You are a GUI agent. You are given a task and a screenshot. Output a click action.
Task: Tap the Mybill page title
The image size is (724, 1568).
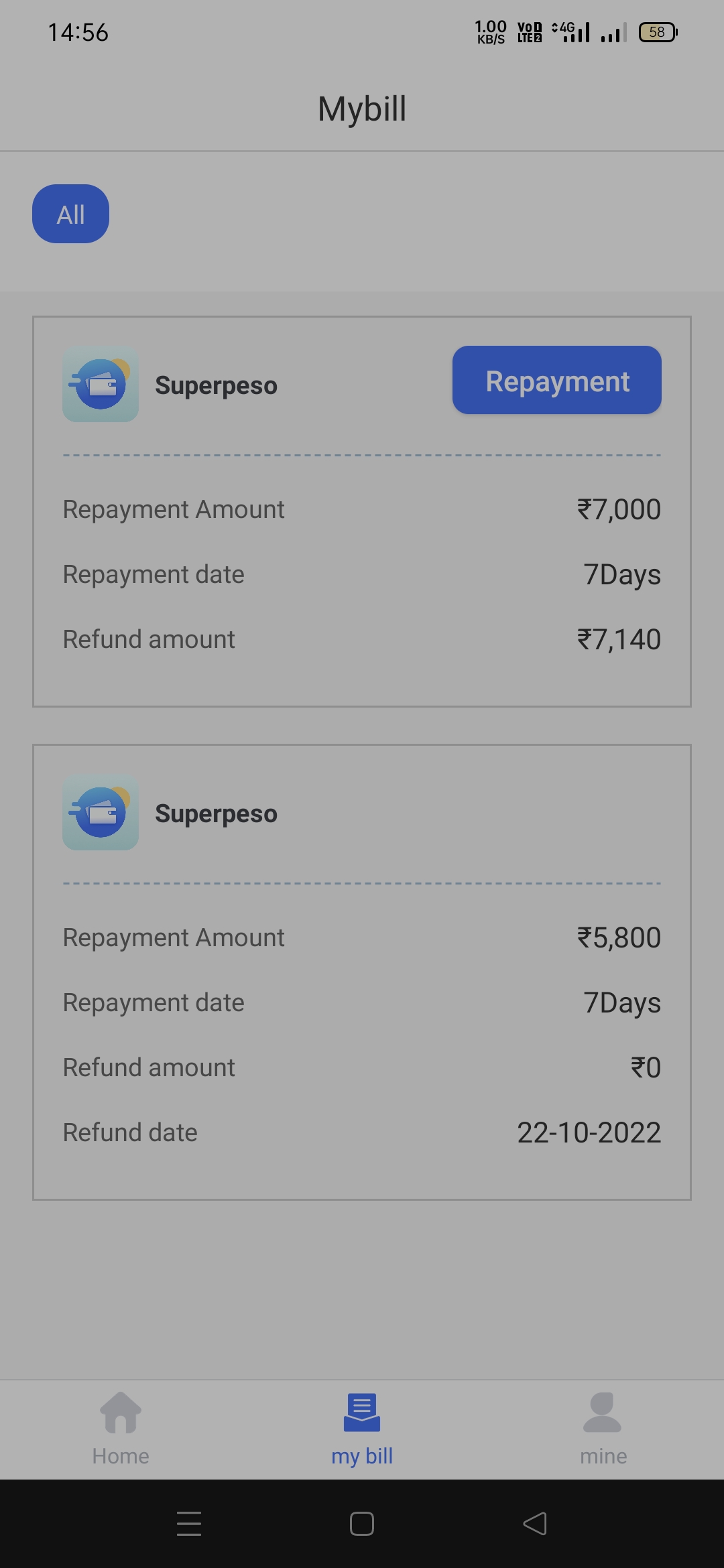pyautogui.click(x=362, y=109)
